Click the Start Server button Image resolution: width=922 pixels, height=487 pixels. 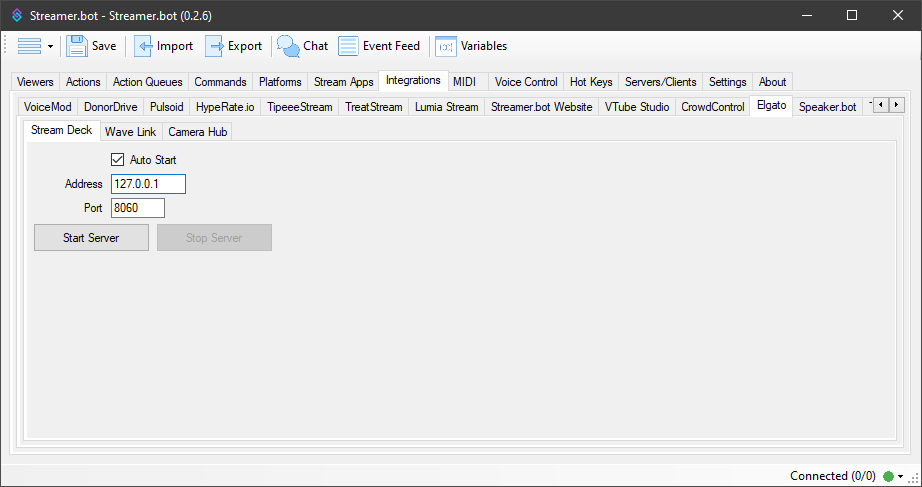[x=91, y=238]
